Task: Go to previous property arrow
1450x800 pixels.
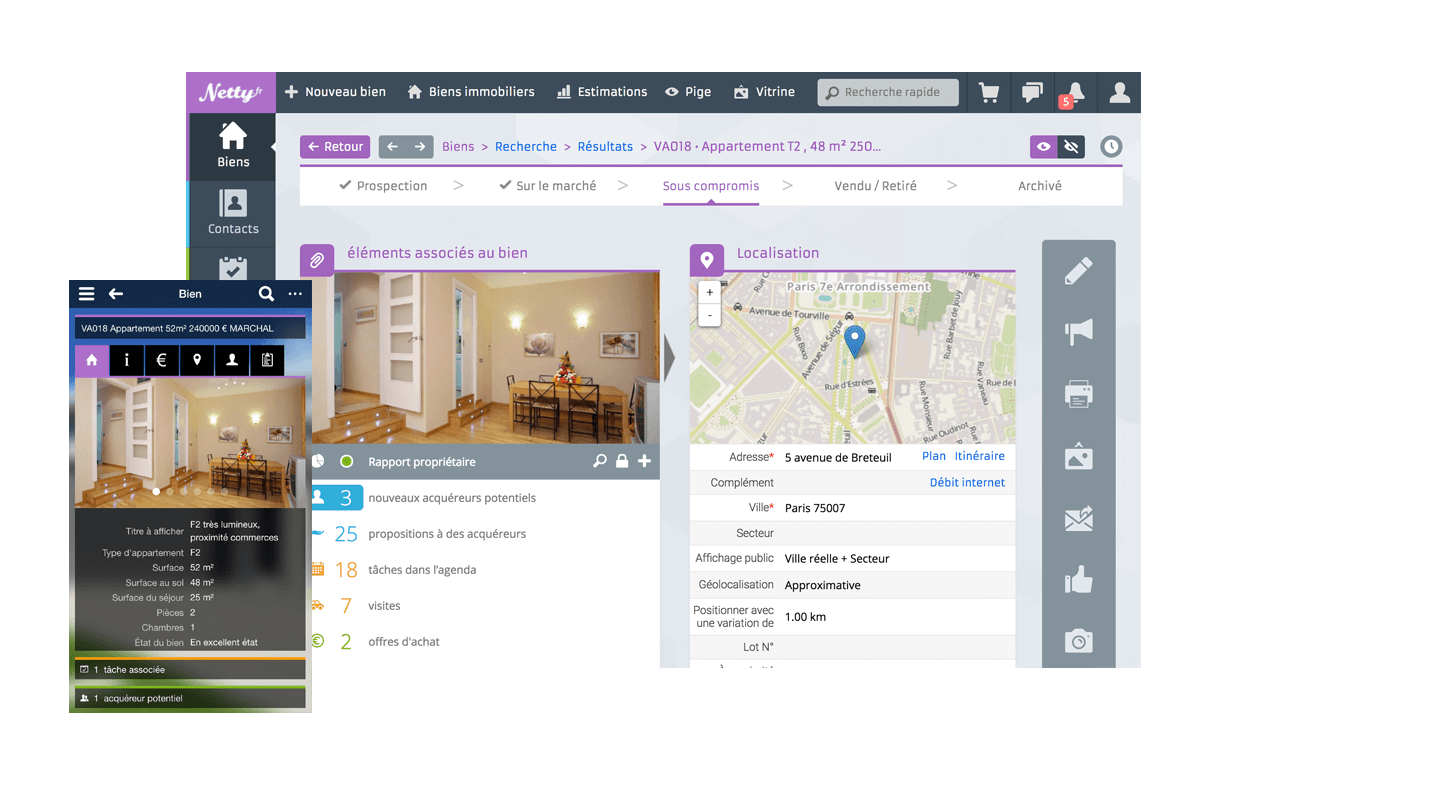Action: point(392,147)
